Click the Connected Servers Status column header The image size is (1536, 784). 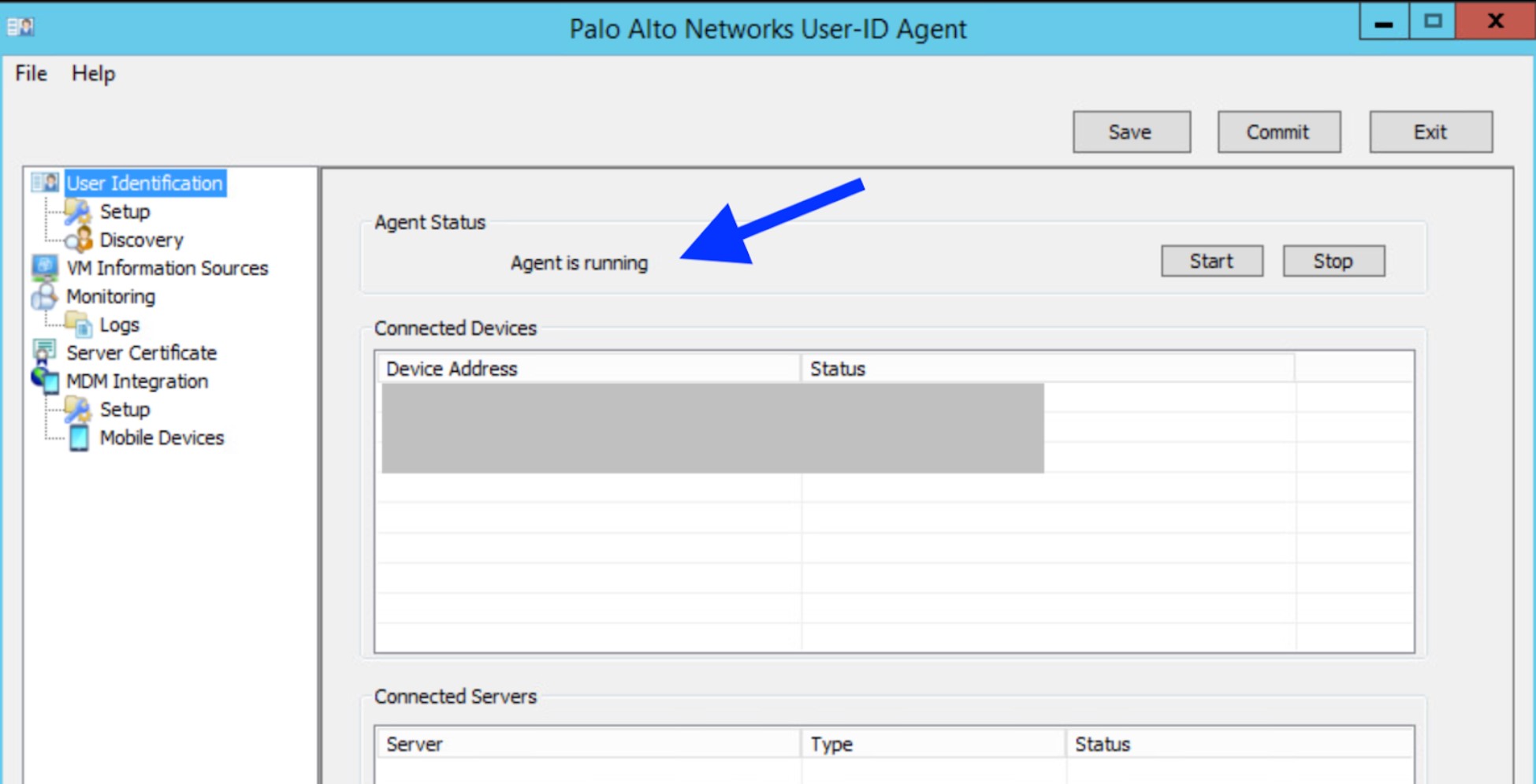click(x=1239, y=744)
